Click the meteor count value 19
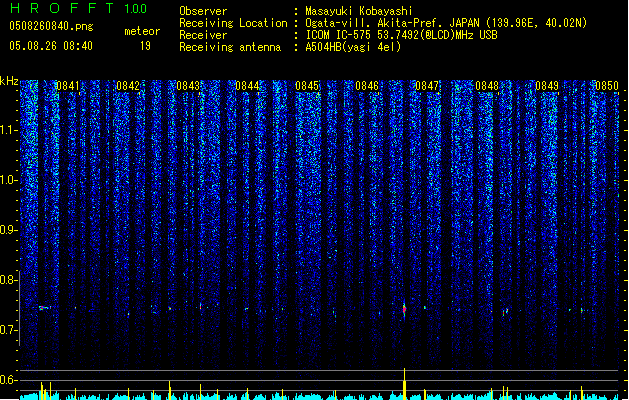Viewport: 629px width, 400px height. 145,46
